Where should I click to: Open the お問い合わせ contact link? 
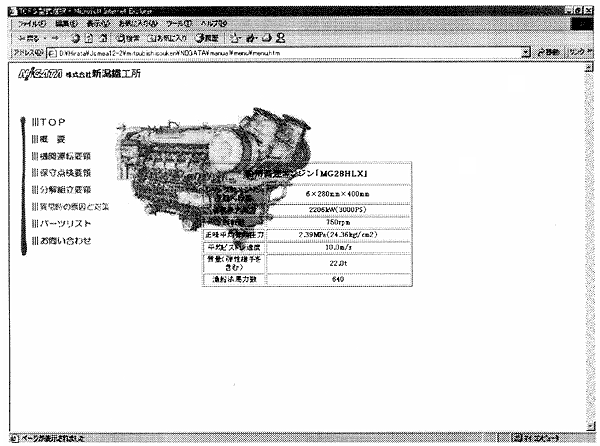pos(61,241)
